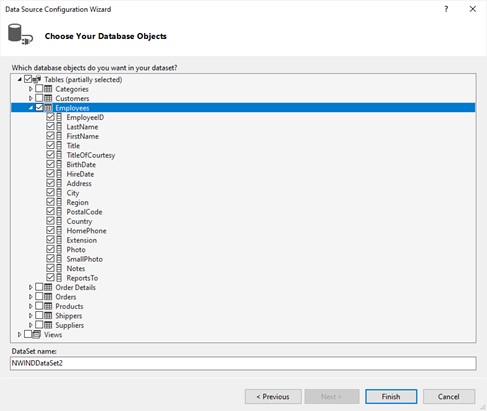The image size is (487, 411).
Task: Click the PostalCode column icon
Action: point(59,212)
